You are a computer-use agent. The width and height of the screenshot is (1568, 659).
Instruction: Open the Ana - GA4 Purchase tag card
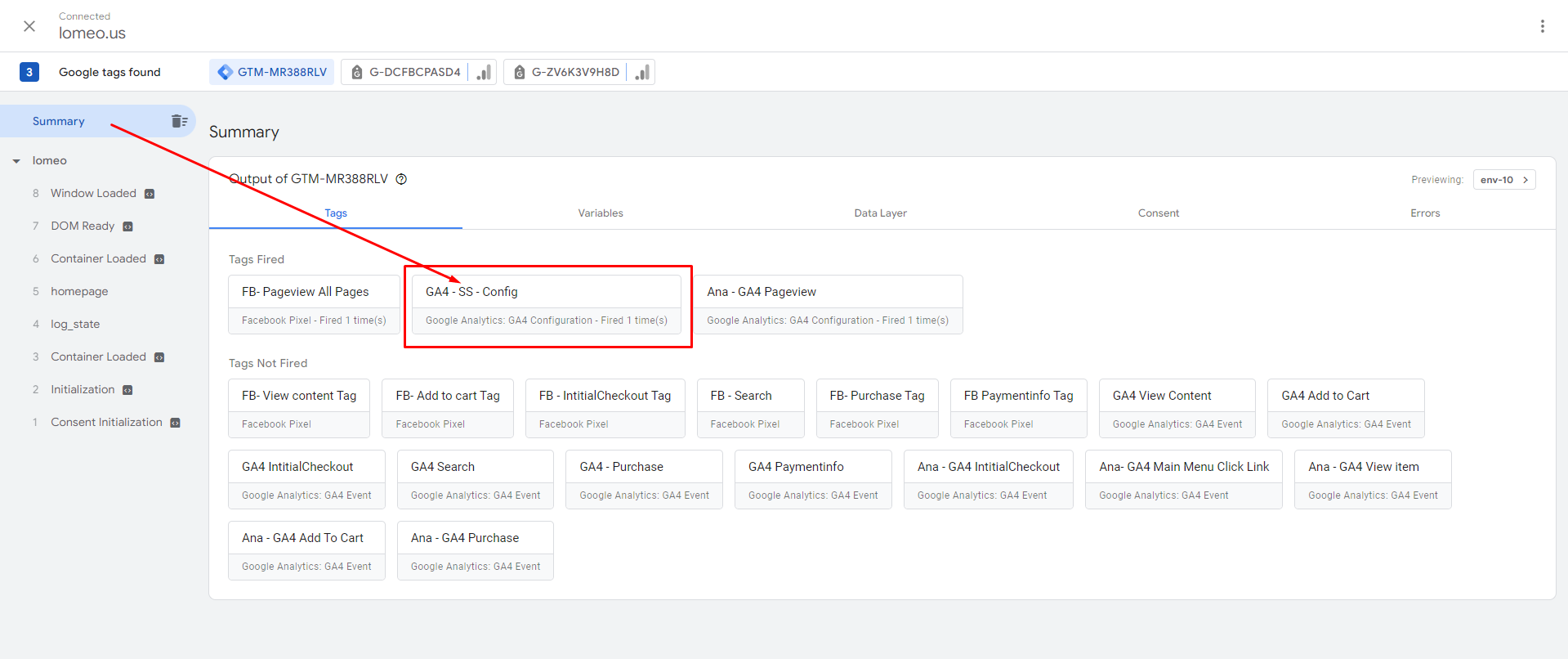475,550
